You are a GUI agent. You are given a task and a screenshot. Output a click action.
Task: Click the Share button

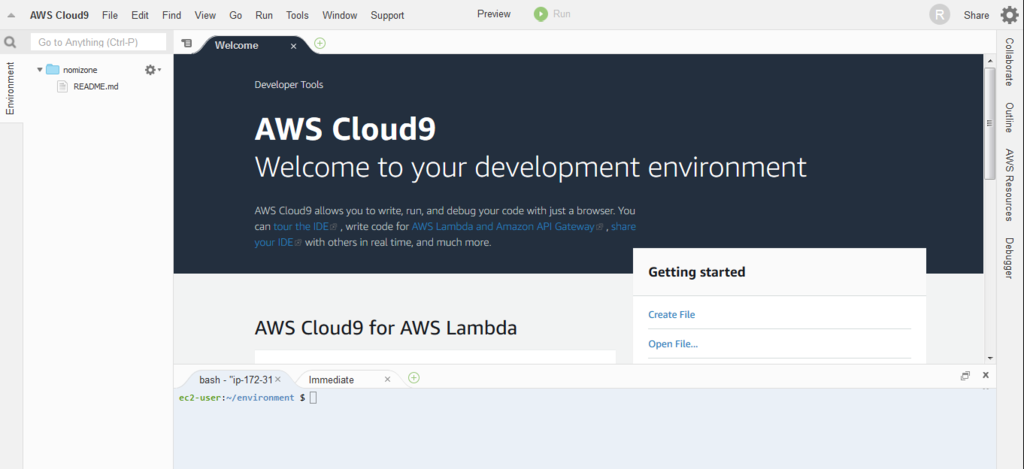click(976, 15)
